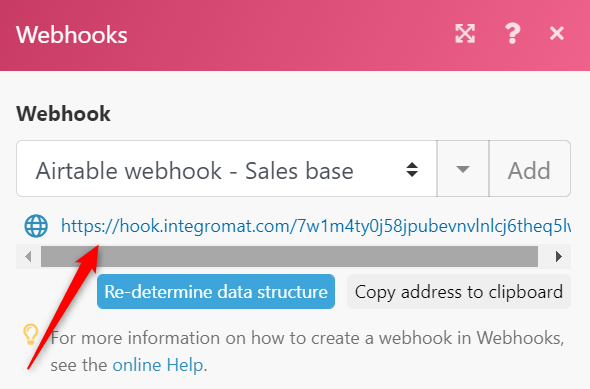The image size is (590, 389).
Task: Open the online Help link
Action: point(158,365)
